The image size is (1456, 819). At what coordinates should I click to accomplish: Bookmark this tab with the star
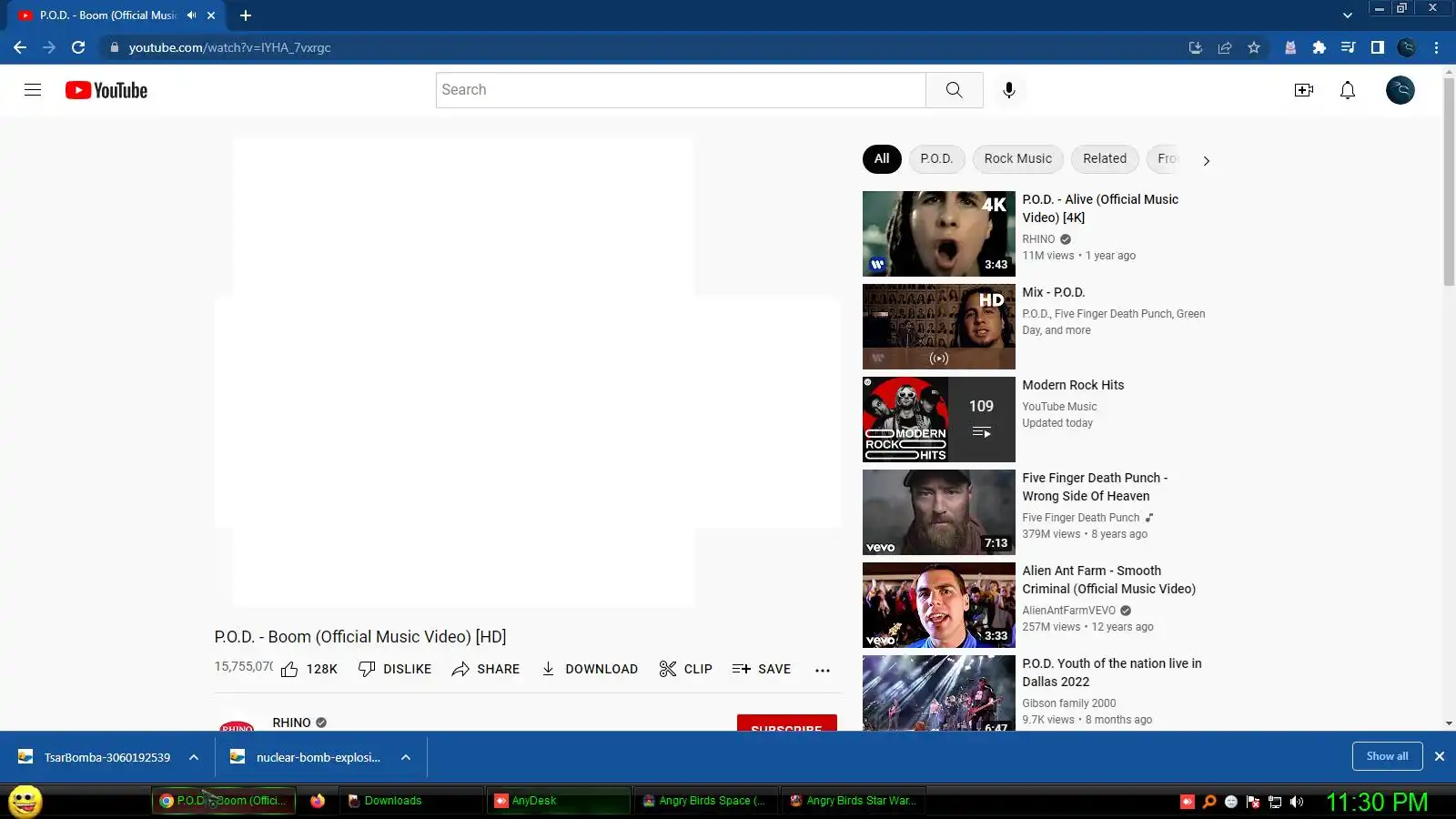(1254, 47)
